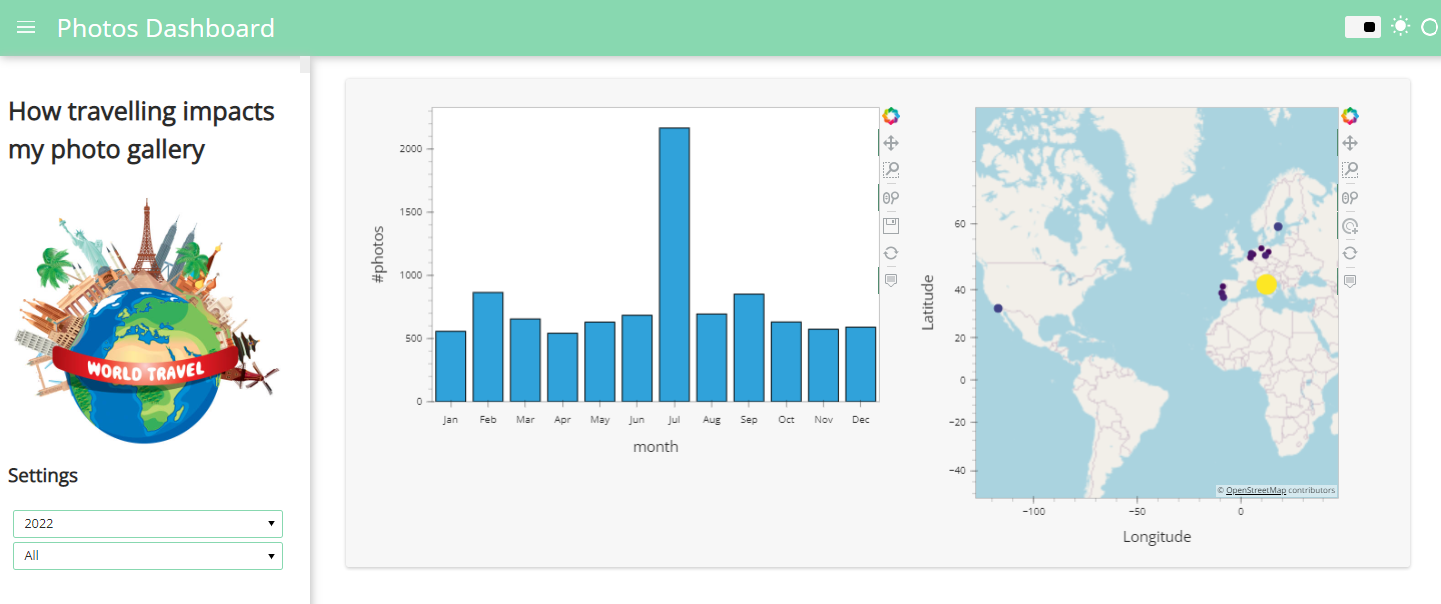This screenshot has width=1441, height=604.
Task: Open the hamburger sidebar menu
Action: click(26, 28)
